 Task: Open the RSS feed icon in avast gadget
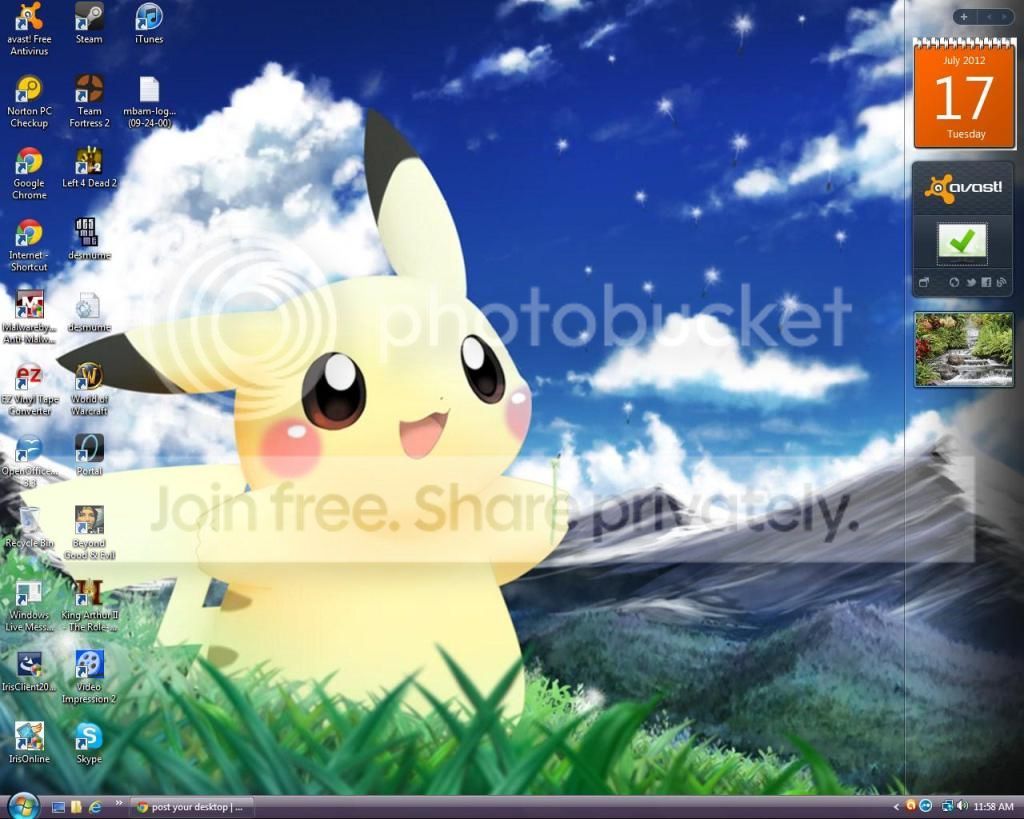coord(1001,283)
